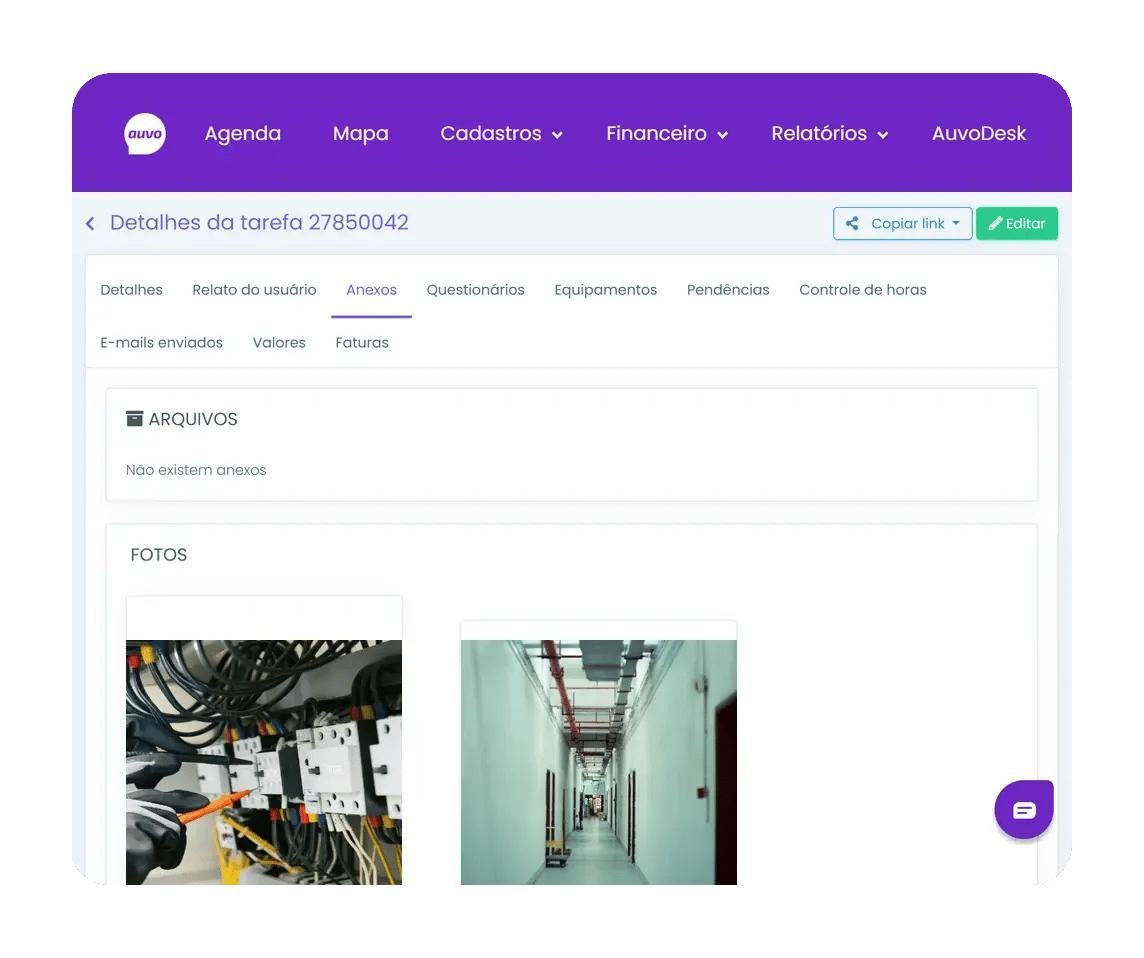Open the Mapa menu item

[360, 134]
